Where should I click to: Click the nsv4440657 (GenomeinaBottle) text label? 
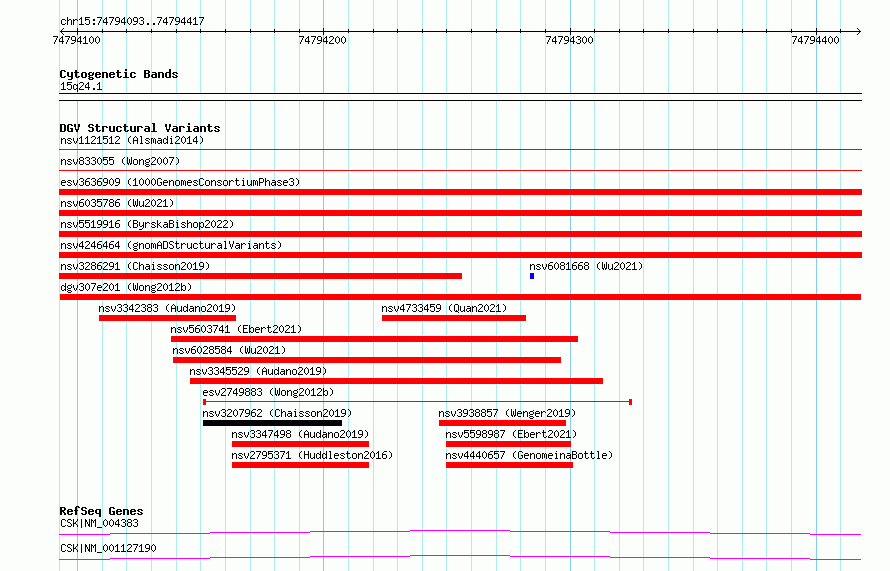(529, 455)
